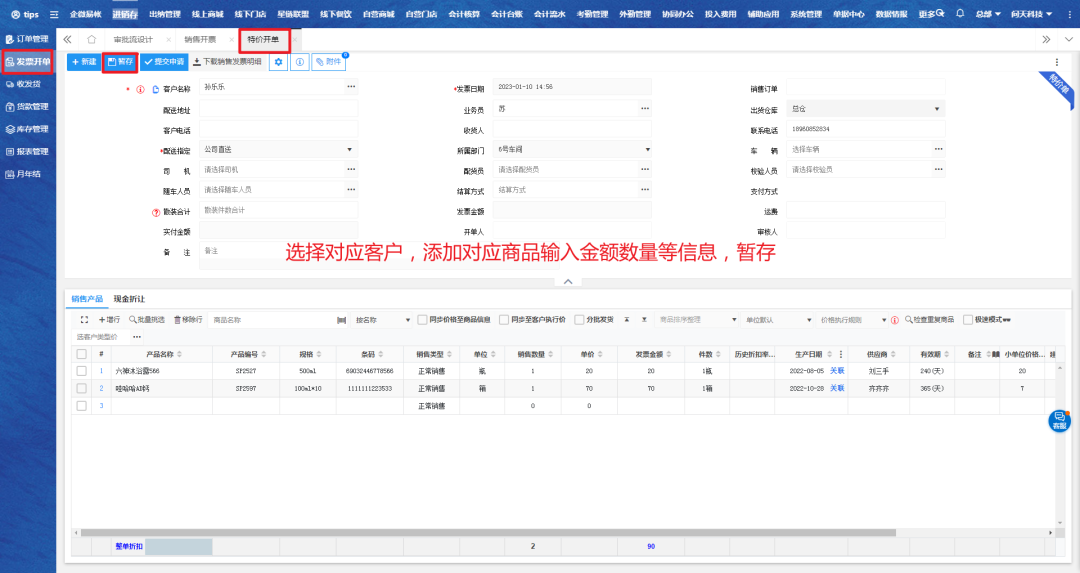Viewport: 1080px width, 573px height.
Task: Click the 整单折扣 input field
Action: (179, 547)
